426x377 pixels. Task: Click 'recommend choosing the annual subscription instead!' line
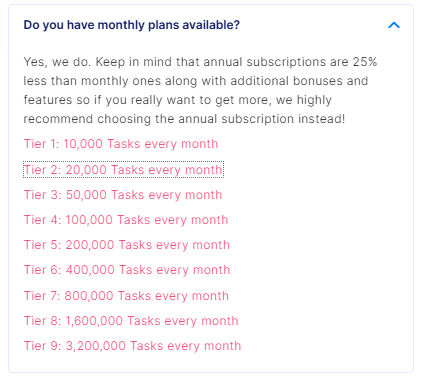184,119
